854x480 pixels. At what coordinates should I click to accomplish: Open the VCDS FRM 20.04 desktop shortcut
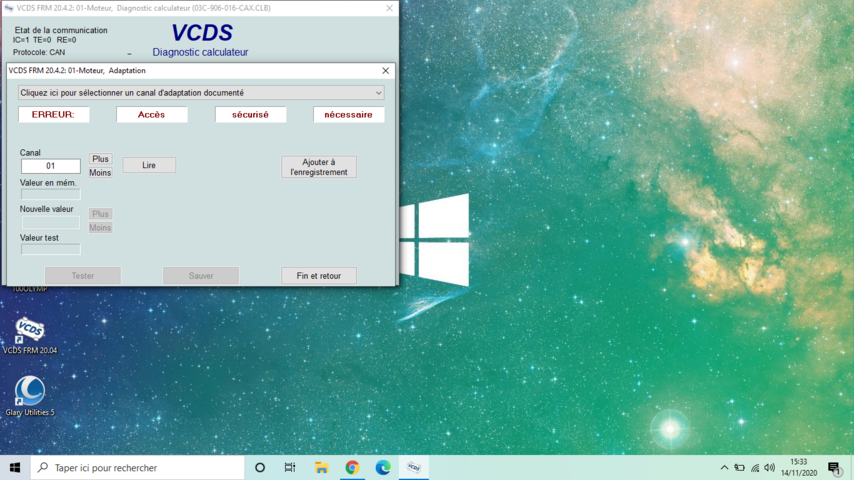[30, 336]
